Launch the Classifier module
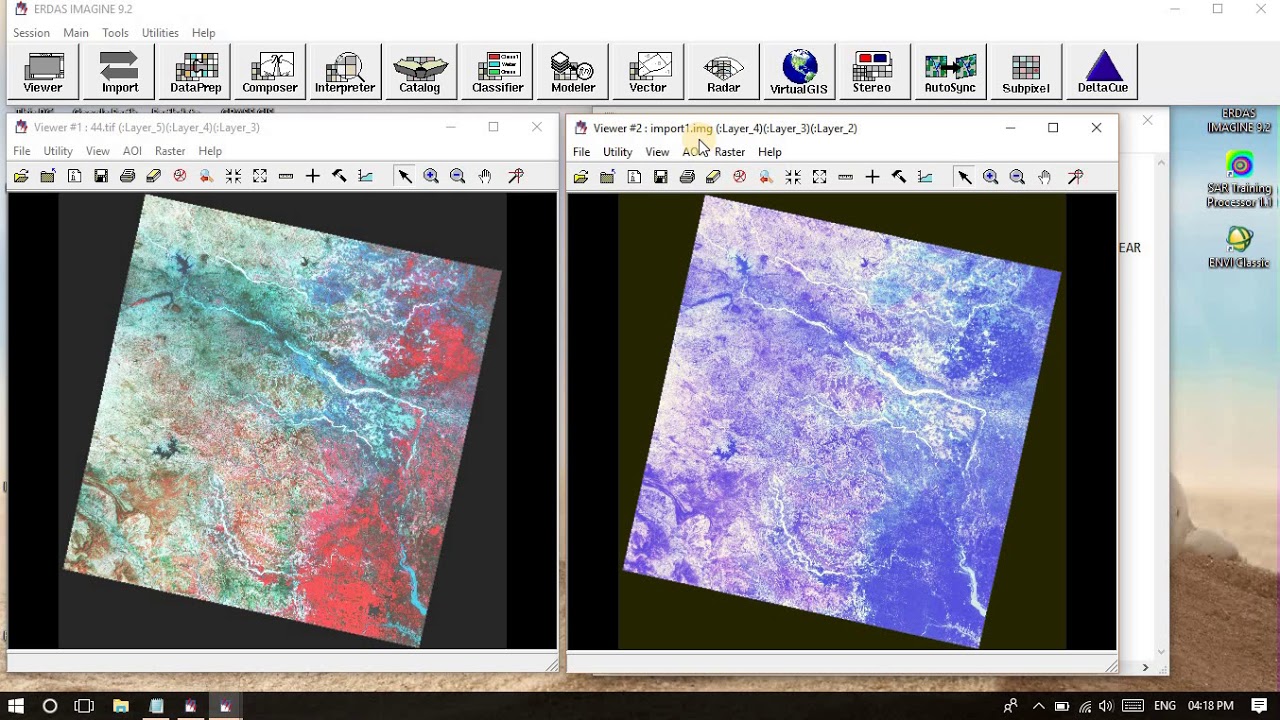The height and width of the screenshot is (720, 1280). coord(498,72)
